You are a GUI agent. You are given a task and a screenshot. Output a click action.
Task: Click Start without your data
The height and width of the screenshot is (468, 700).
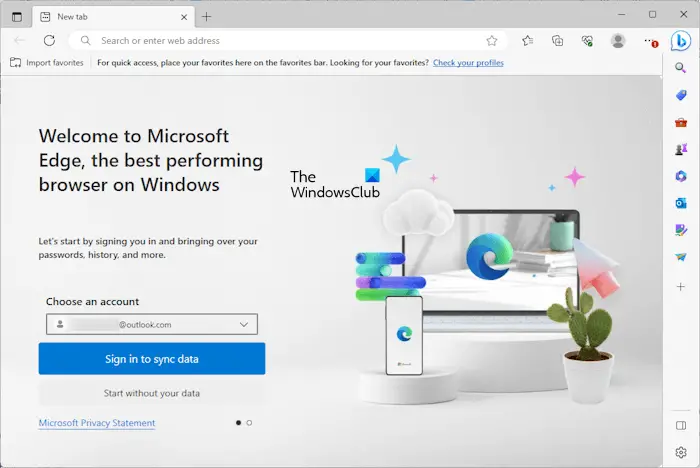pos(152,393)
